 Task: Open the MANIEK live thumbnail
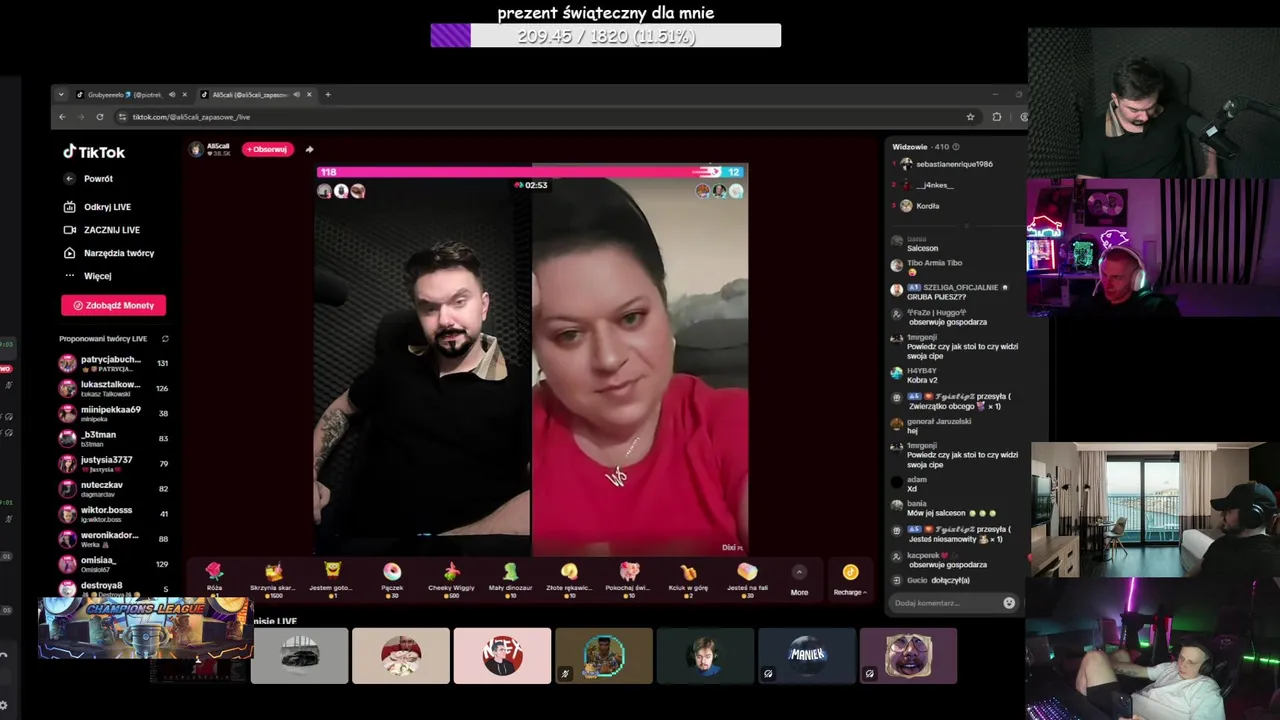807,656
